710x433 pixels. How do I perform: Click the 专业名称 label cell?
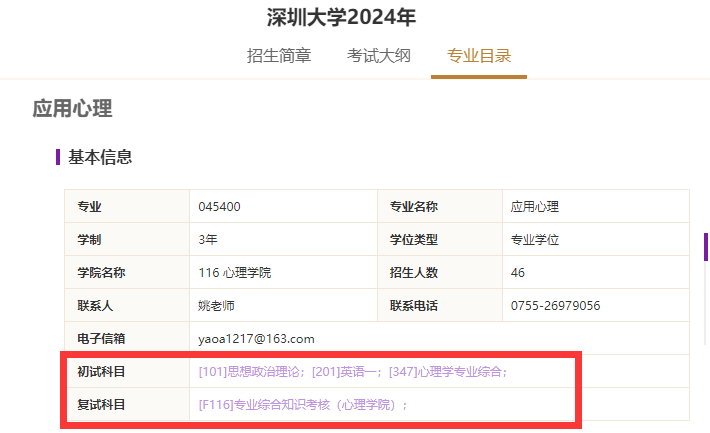[440, 207]
